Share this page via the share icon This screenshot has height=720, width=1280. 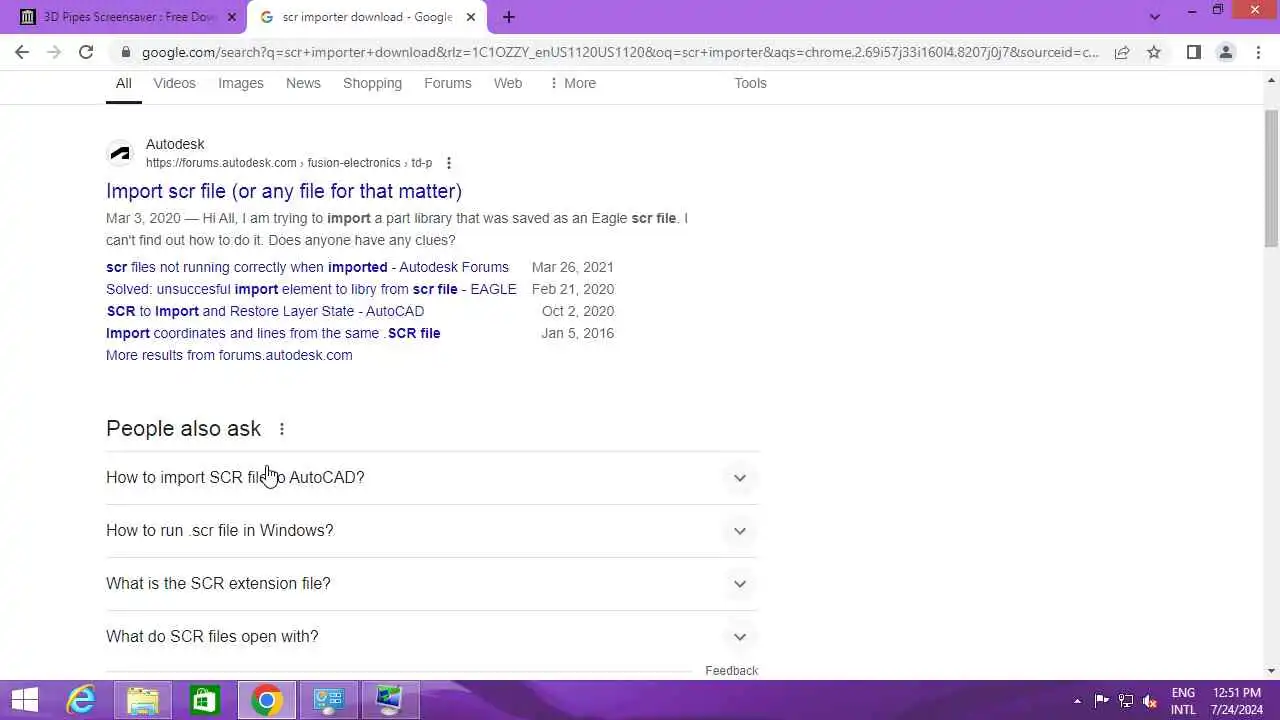1122,52
